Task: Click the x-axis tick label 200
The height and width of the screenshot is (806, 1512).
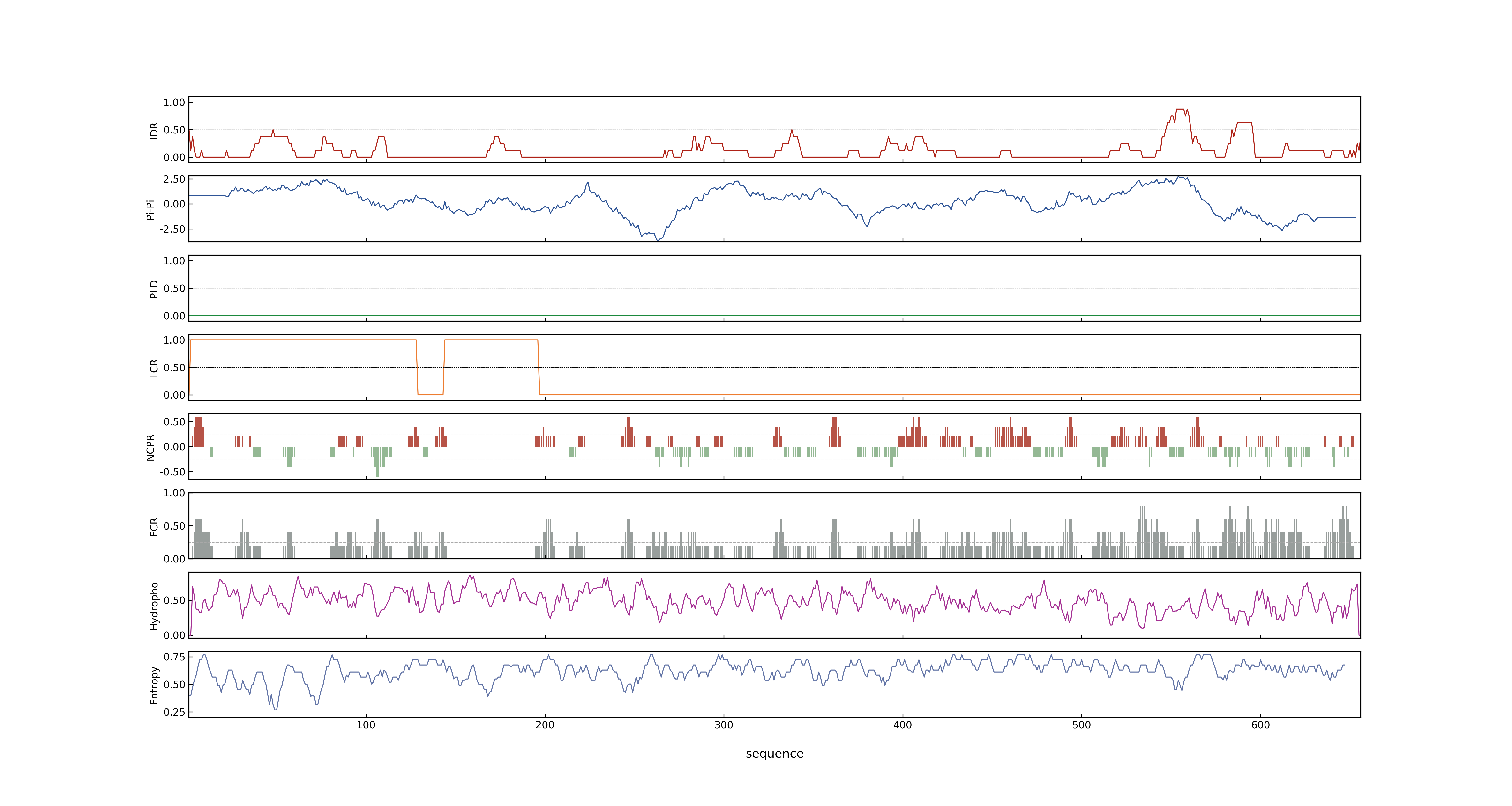Action: point(545,725)
